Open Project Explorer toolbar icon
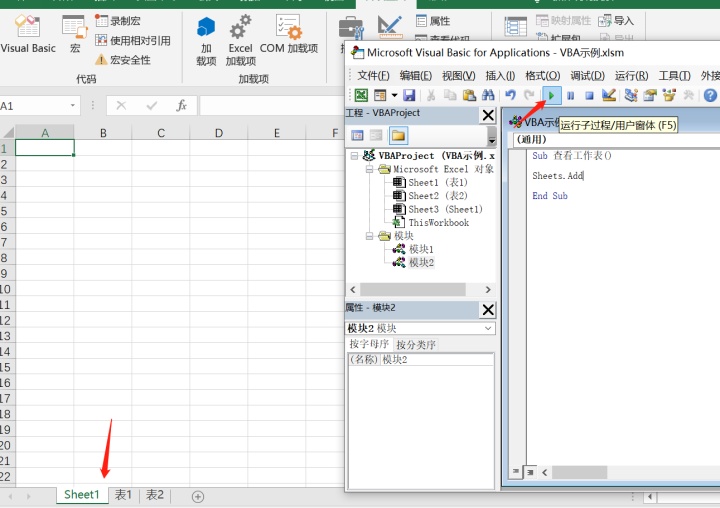720x508 pixels. 631,95
